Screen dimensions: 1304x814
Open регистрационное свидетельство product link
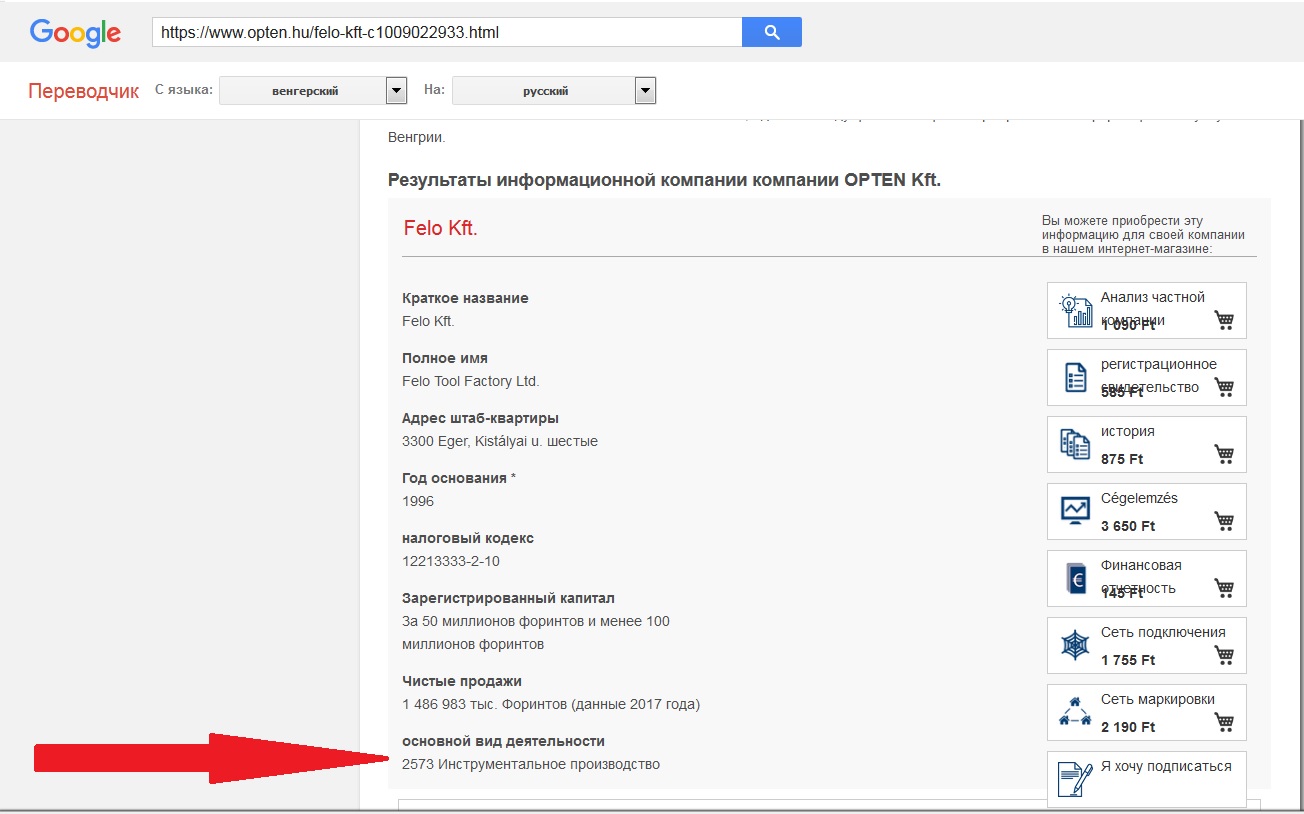point(1159,375)
